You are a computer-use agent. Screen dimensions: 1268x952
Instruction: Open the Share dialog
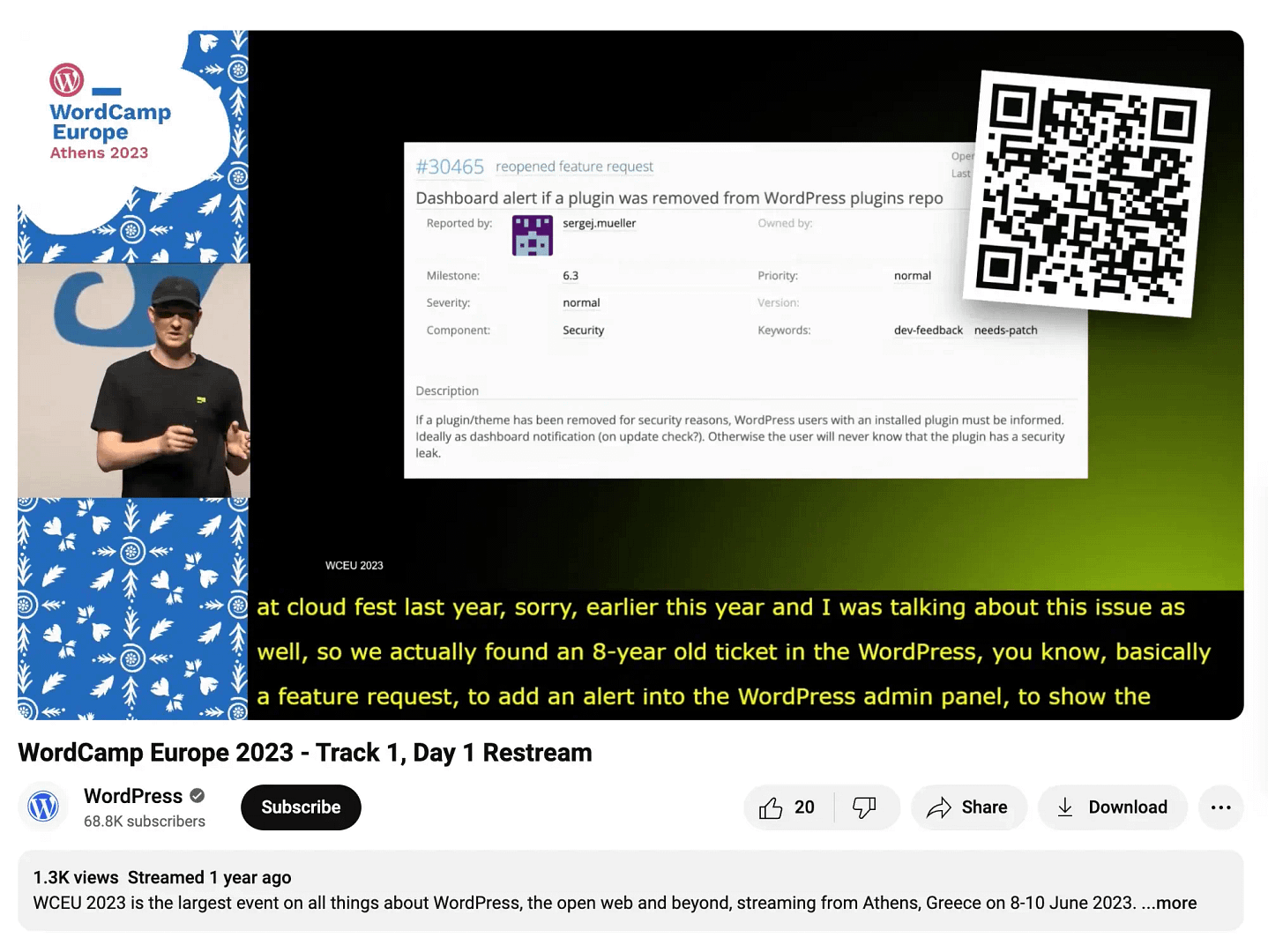[968, 807]
